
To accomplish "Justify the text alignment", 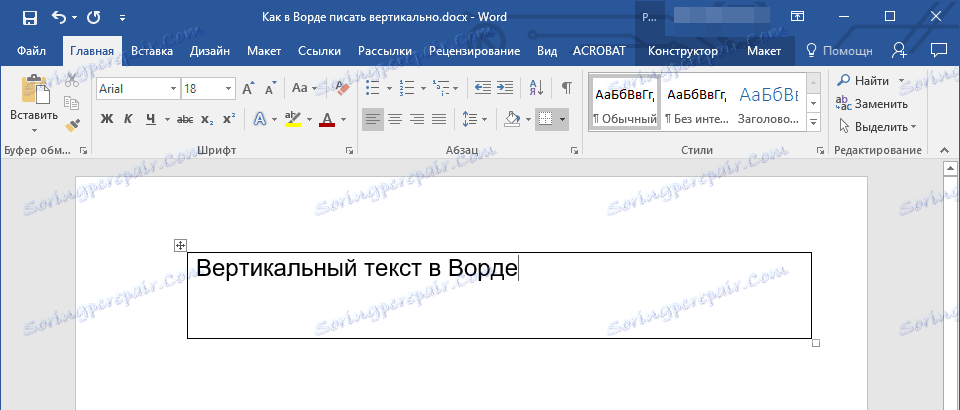I will tap(438, 119).
